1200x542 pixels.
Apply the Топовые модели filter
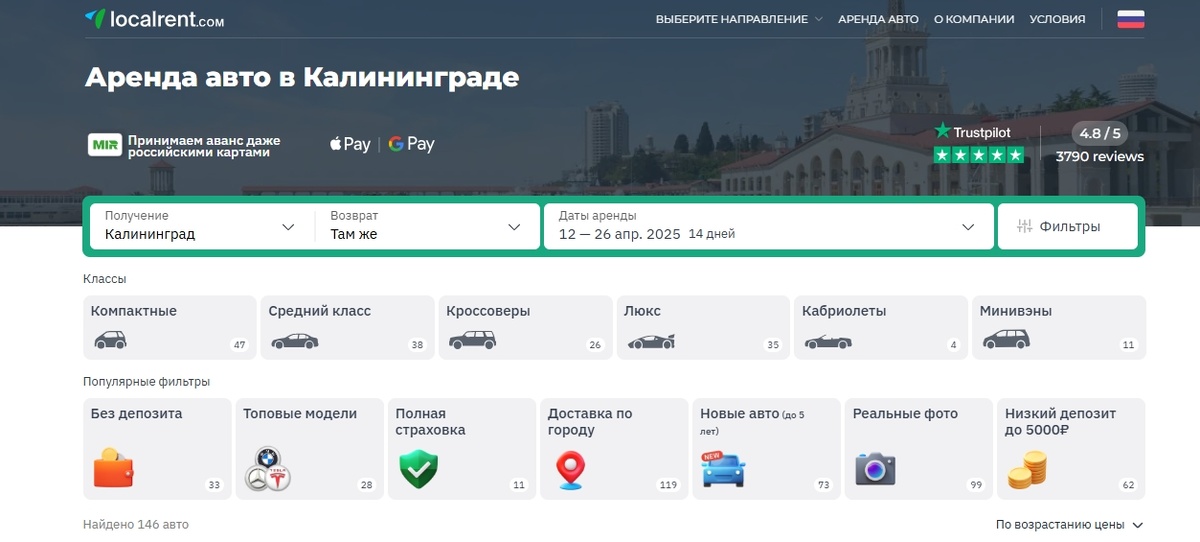pyautogui.click(x=310, y=449)
